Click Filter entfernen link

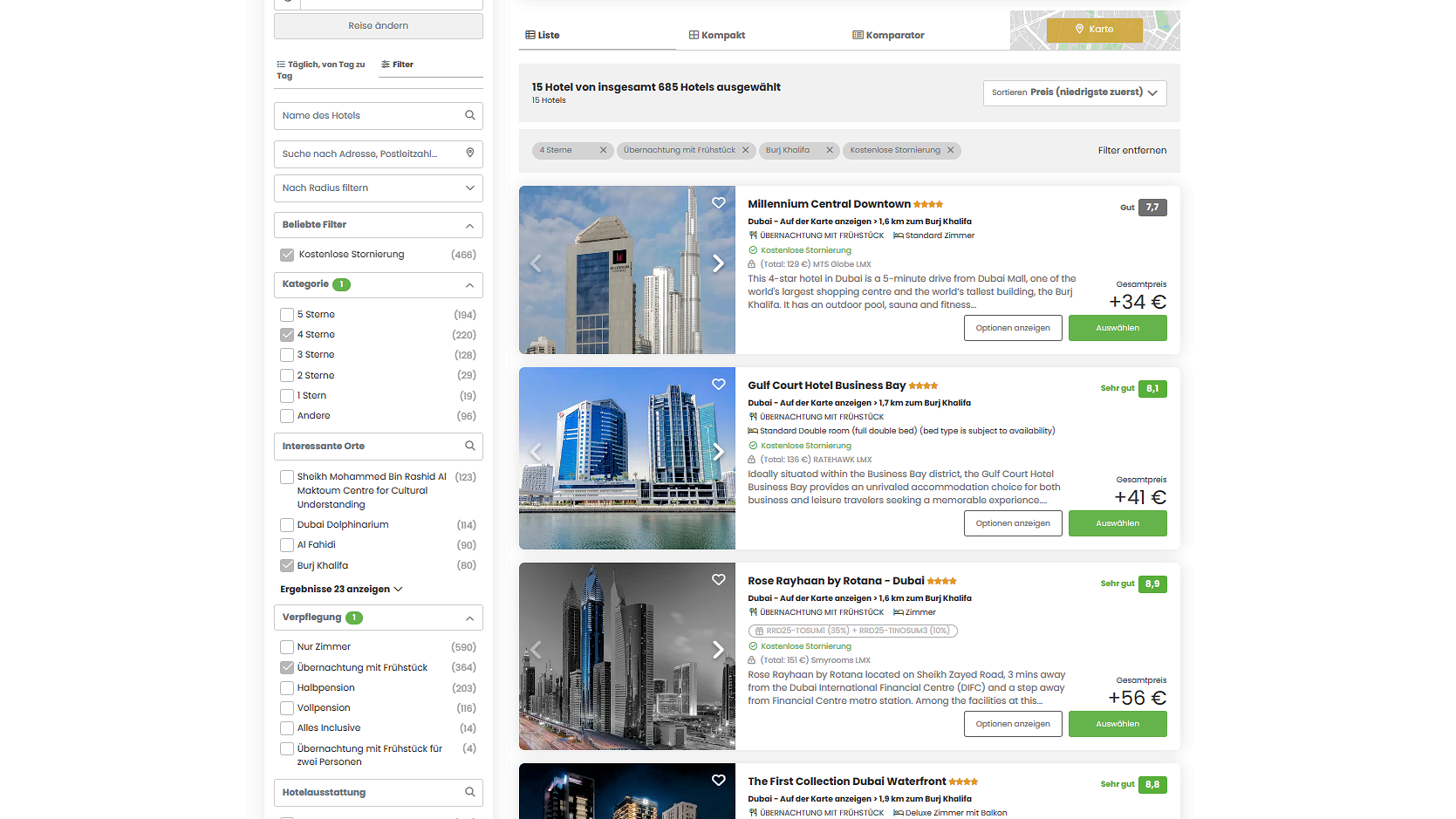pyautogui.click(x=1131, y=150)
